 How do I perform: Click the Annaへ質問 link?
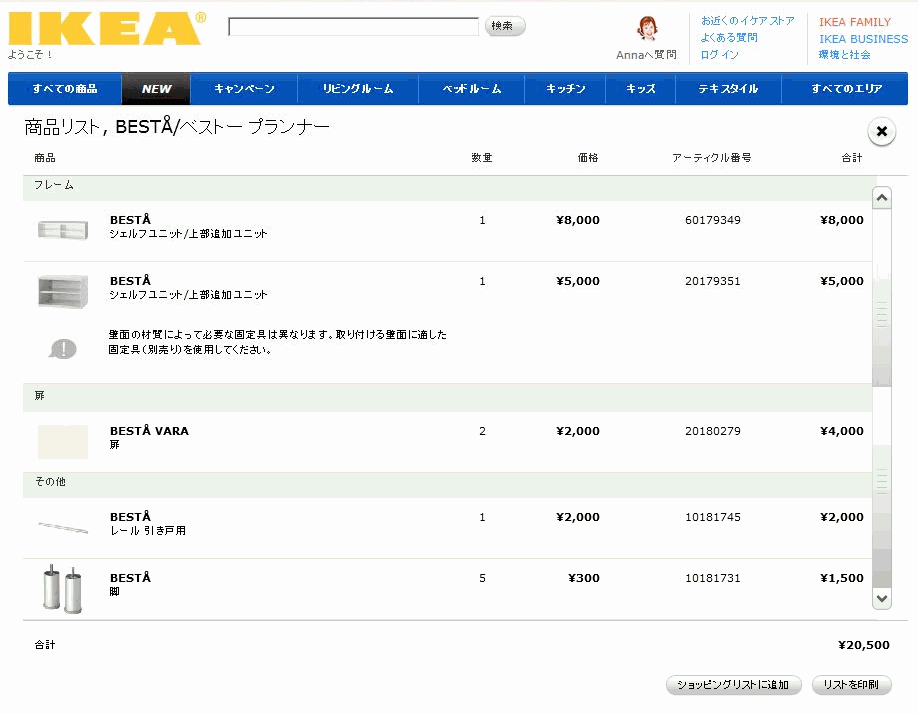(646, 55)
